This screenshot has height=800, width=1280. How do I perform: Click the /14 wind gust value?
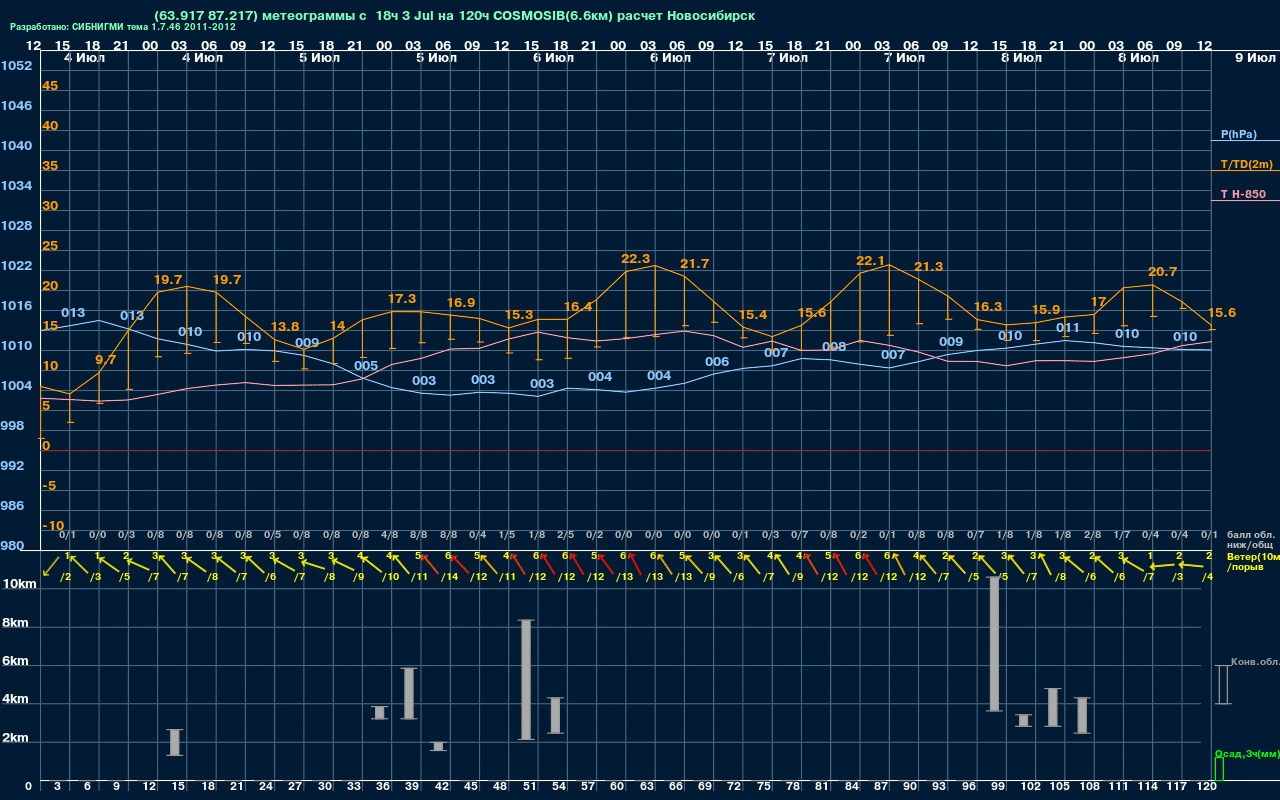pos(451,577)
